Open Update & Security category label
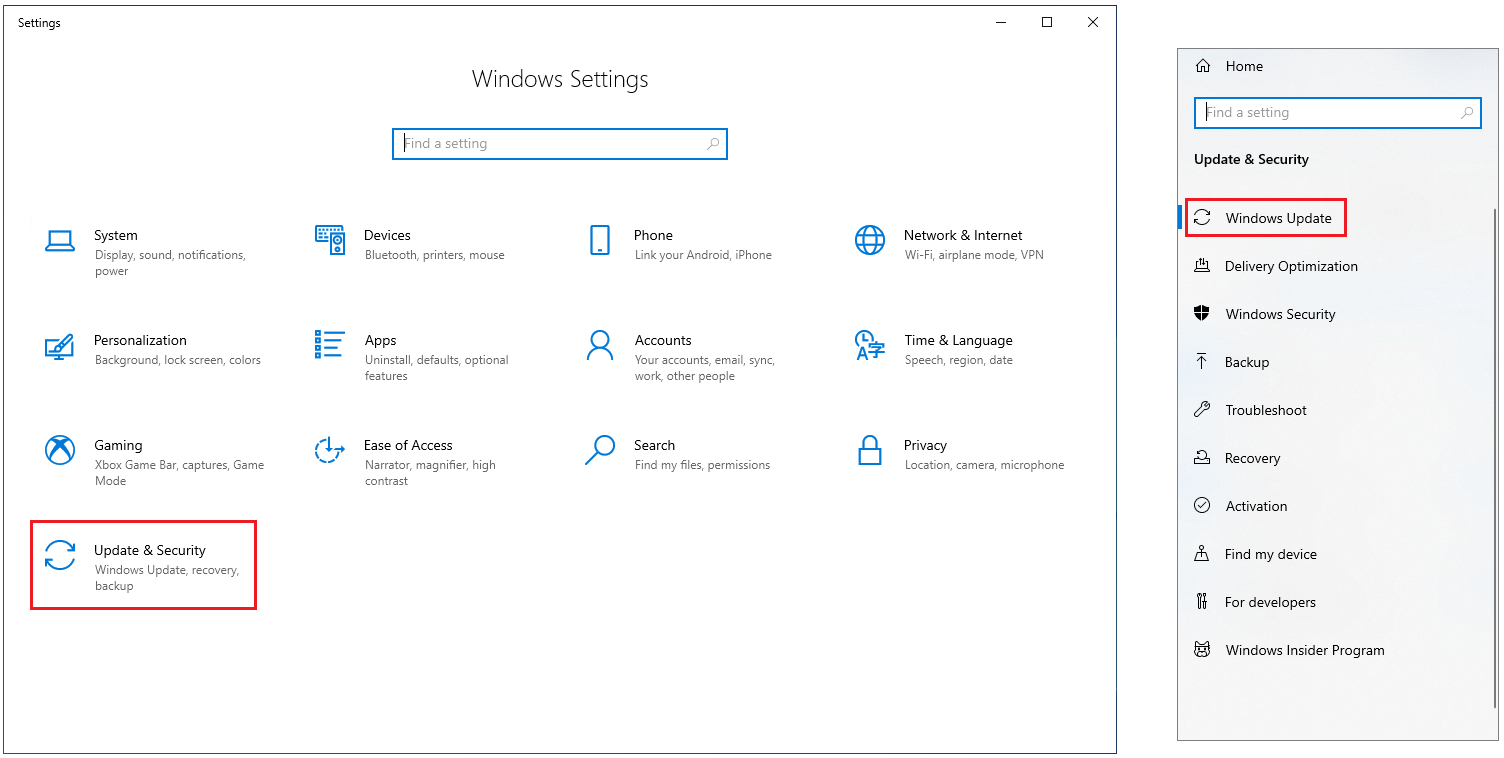Screen dimensions: 1504x758 [150, 550]
